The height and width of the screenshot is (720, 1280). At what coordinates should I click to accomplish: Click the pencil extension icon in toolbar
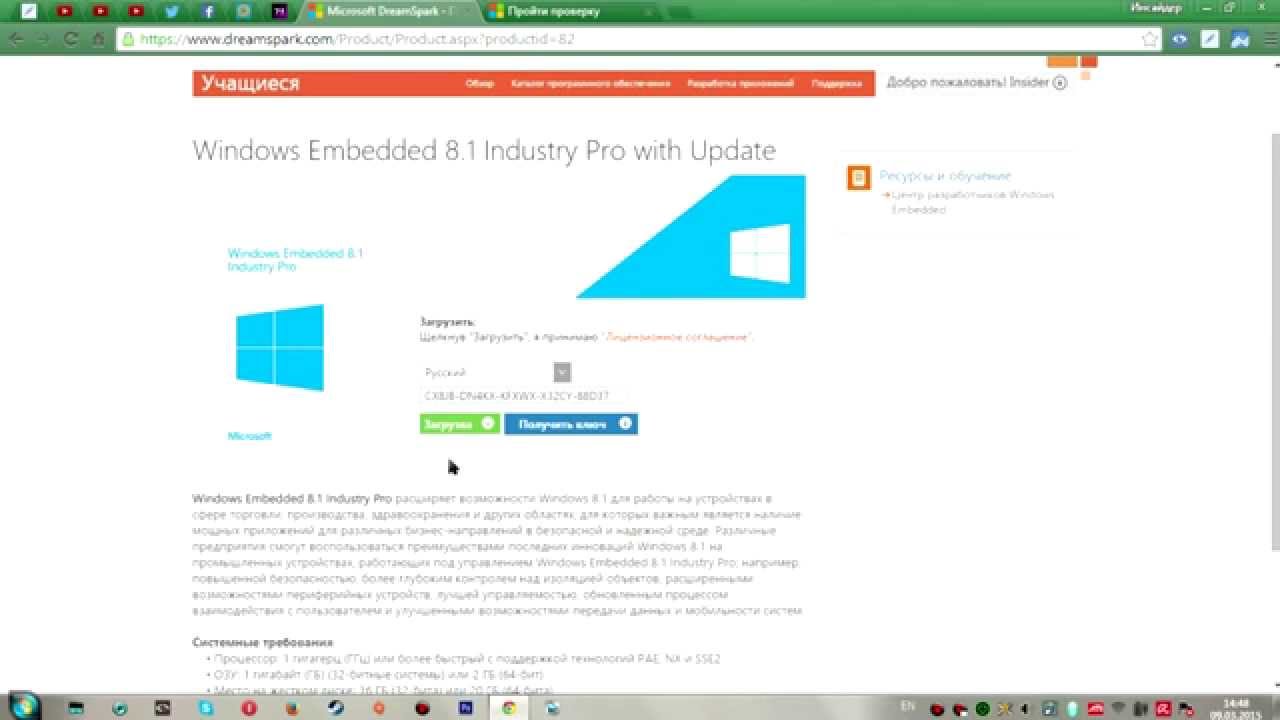pyautogui.click(x=1210, y=40)
